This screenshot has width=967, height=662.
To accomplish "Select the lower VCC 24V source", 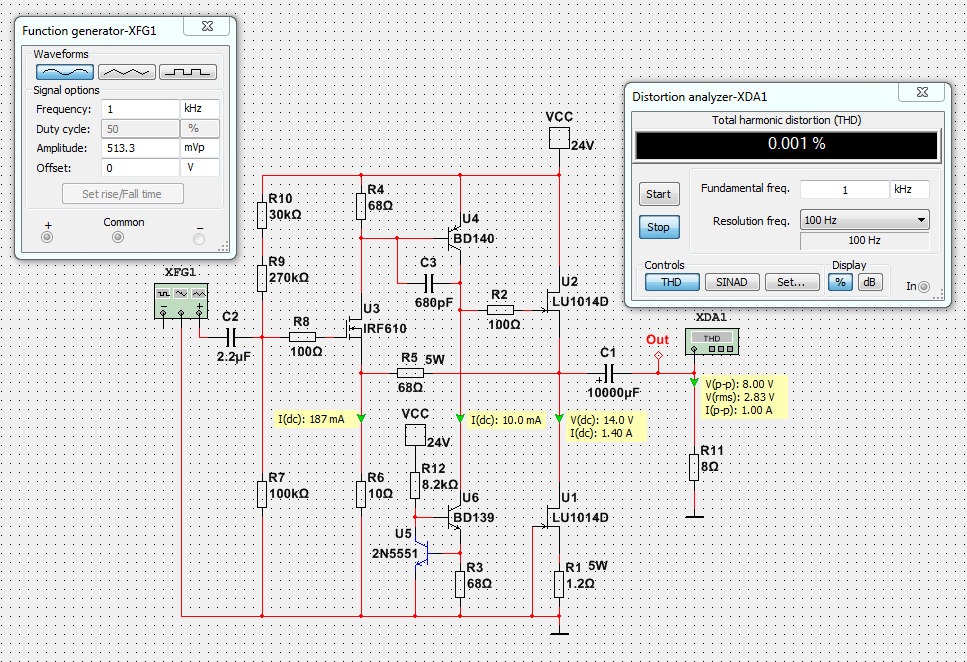I will pyautogui.click(x=415, y=435).
